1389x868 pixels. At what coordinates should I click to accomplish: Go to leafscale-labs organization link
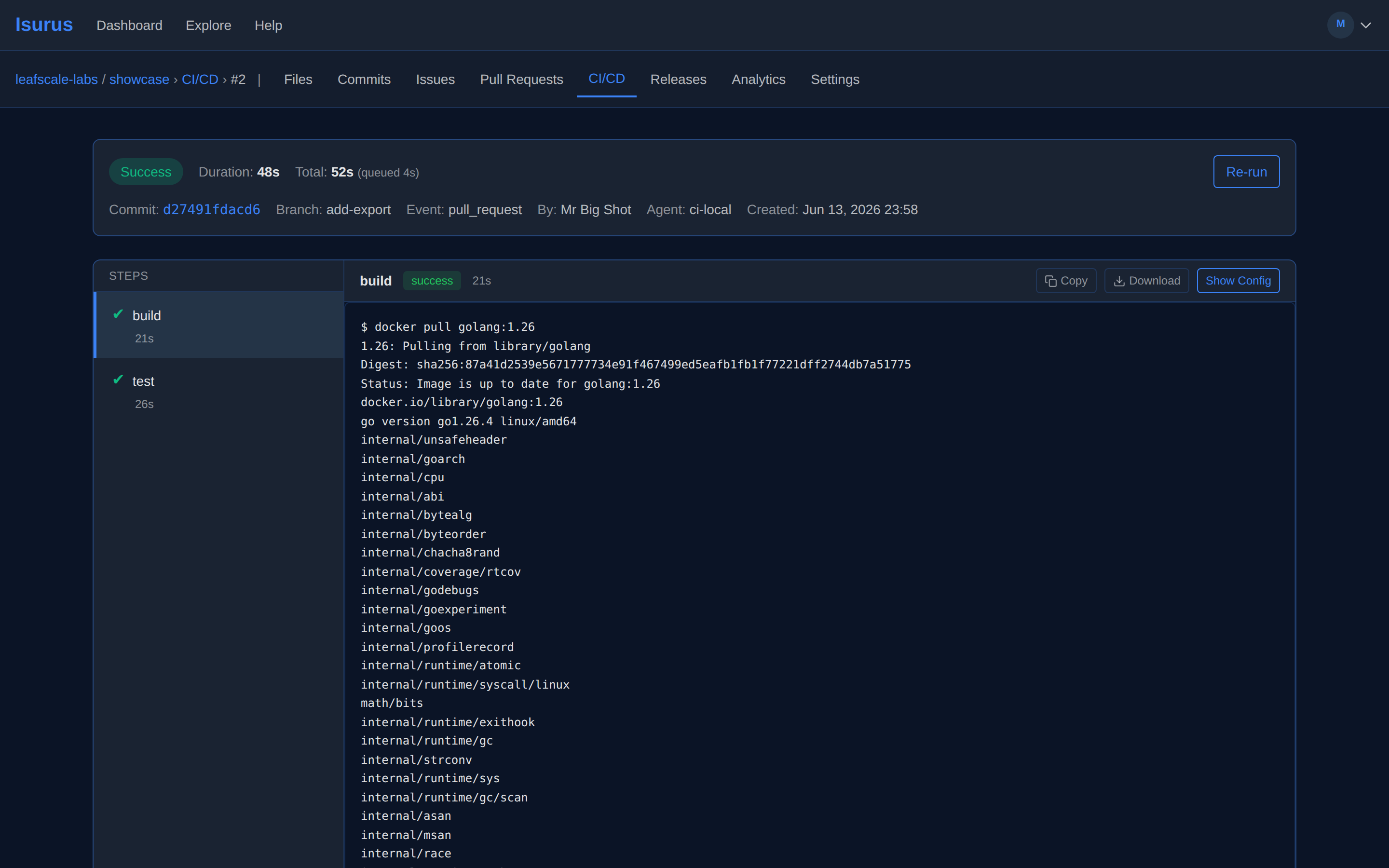56,79
